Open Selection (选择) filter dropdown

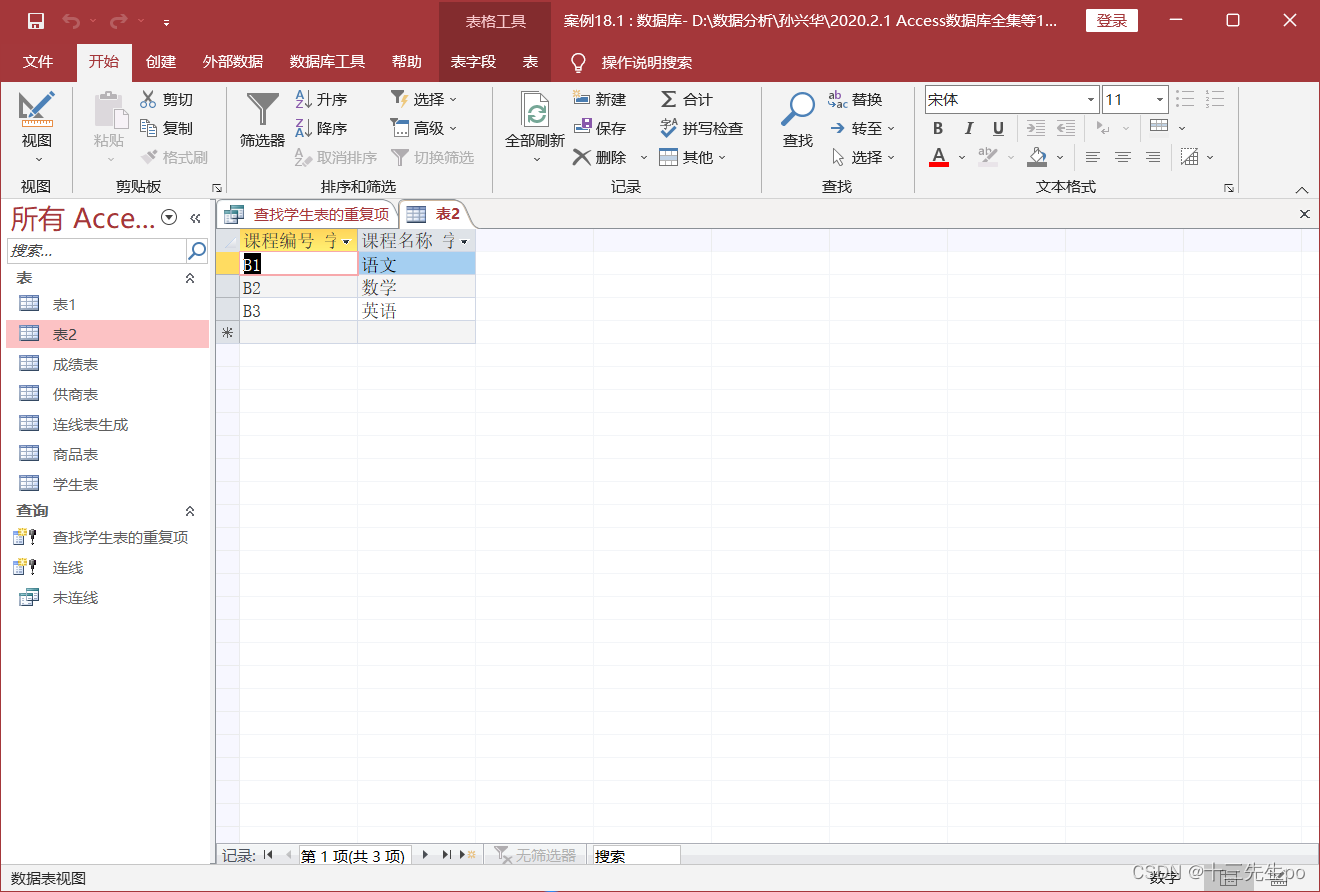click(x=423, y=99)
